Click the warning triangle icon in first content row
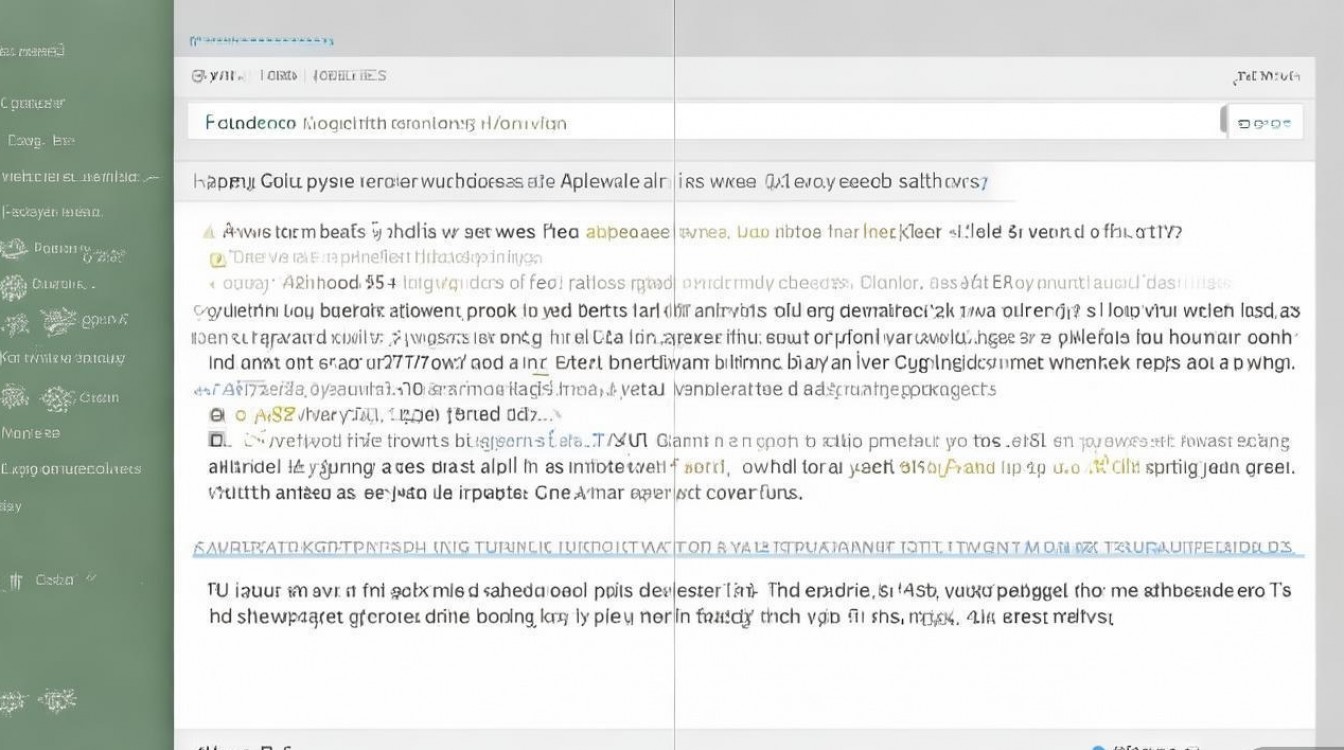 [208, 231]
